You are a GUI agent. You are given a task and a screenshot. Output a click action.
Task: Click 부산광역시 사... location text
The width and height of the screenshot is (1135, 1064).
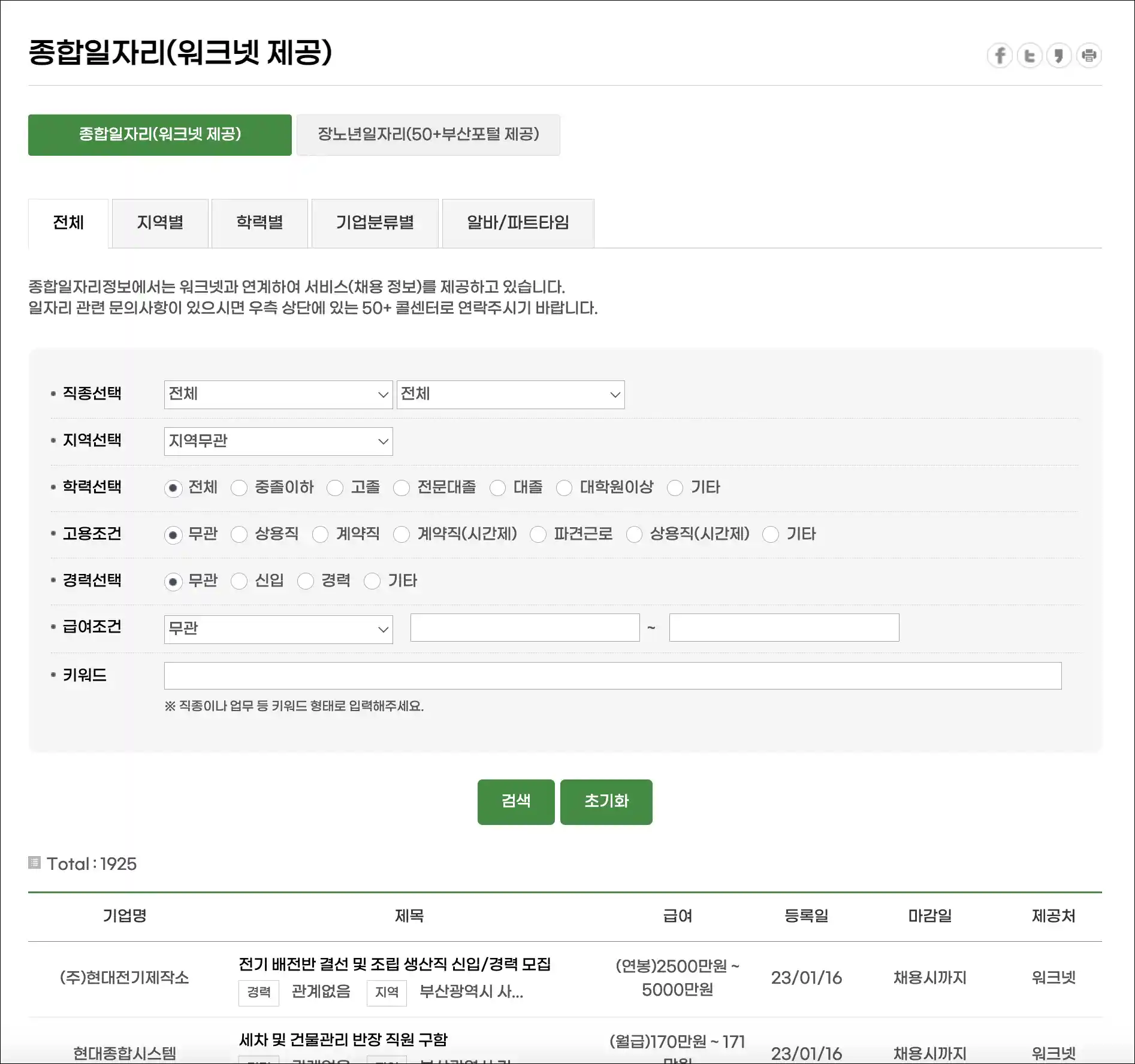[x=471, y=992]
